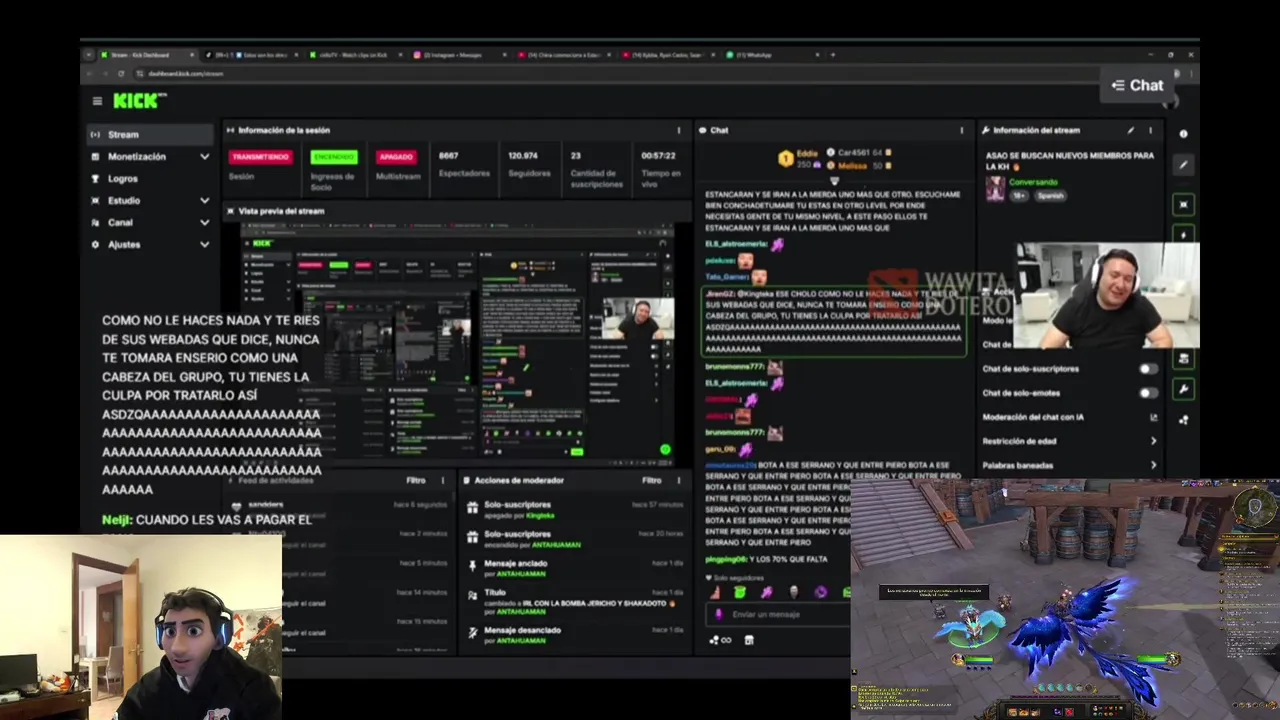Click Moderación del chat con IA row

click(x=1070, y=417)
